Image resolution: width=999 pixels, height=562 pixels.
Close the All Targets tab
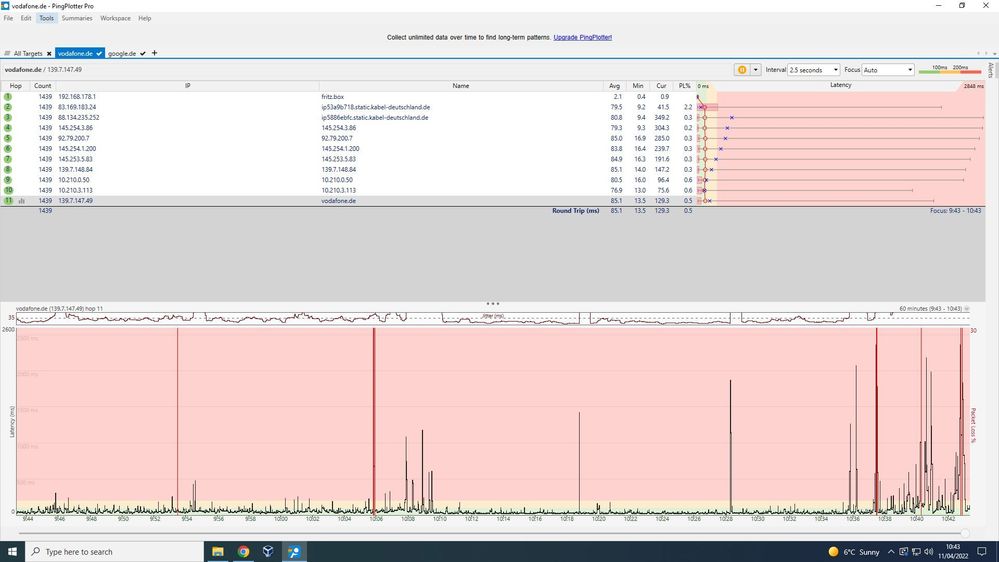coord(48,54)
